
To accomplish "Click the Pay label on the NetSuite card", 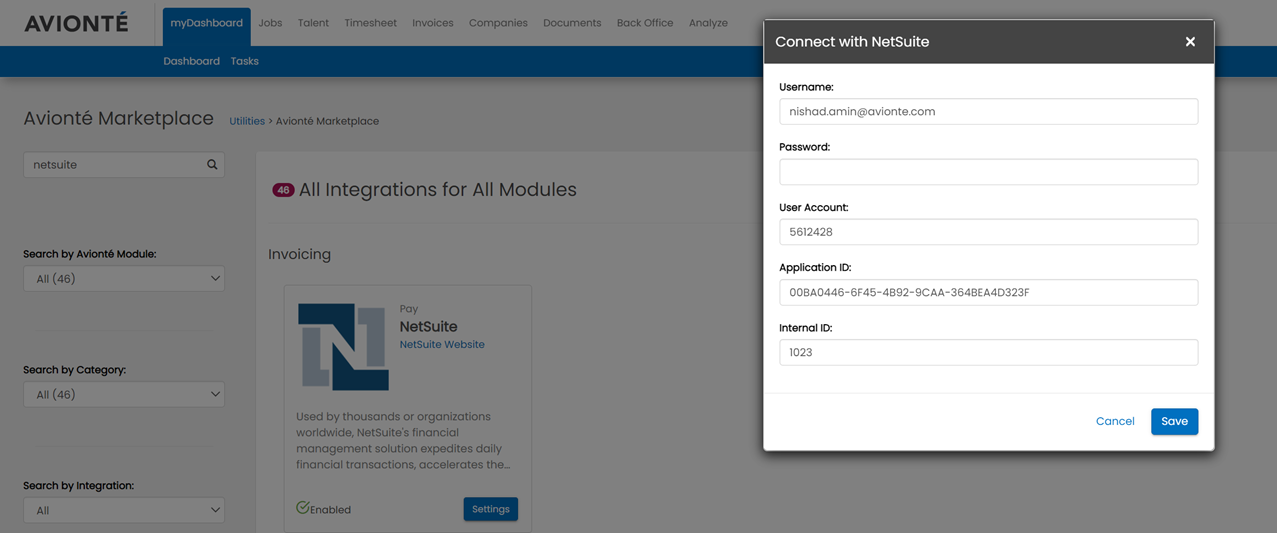I will coord(408,309).
